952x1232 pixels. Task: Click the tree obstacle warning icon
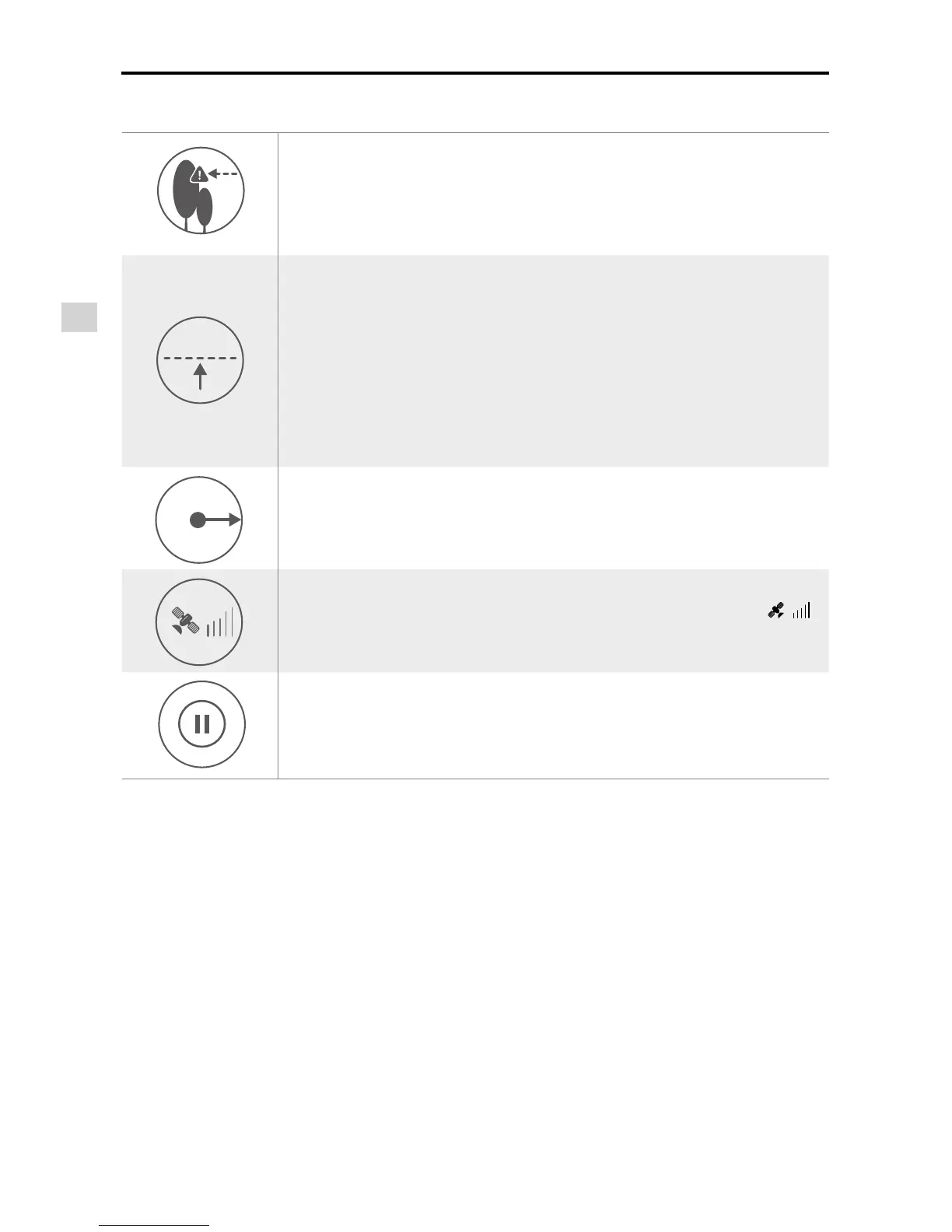click(201, 191)
